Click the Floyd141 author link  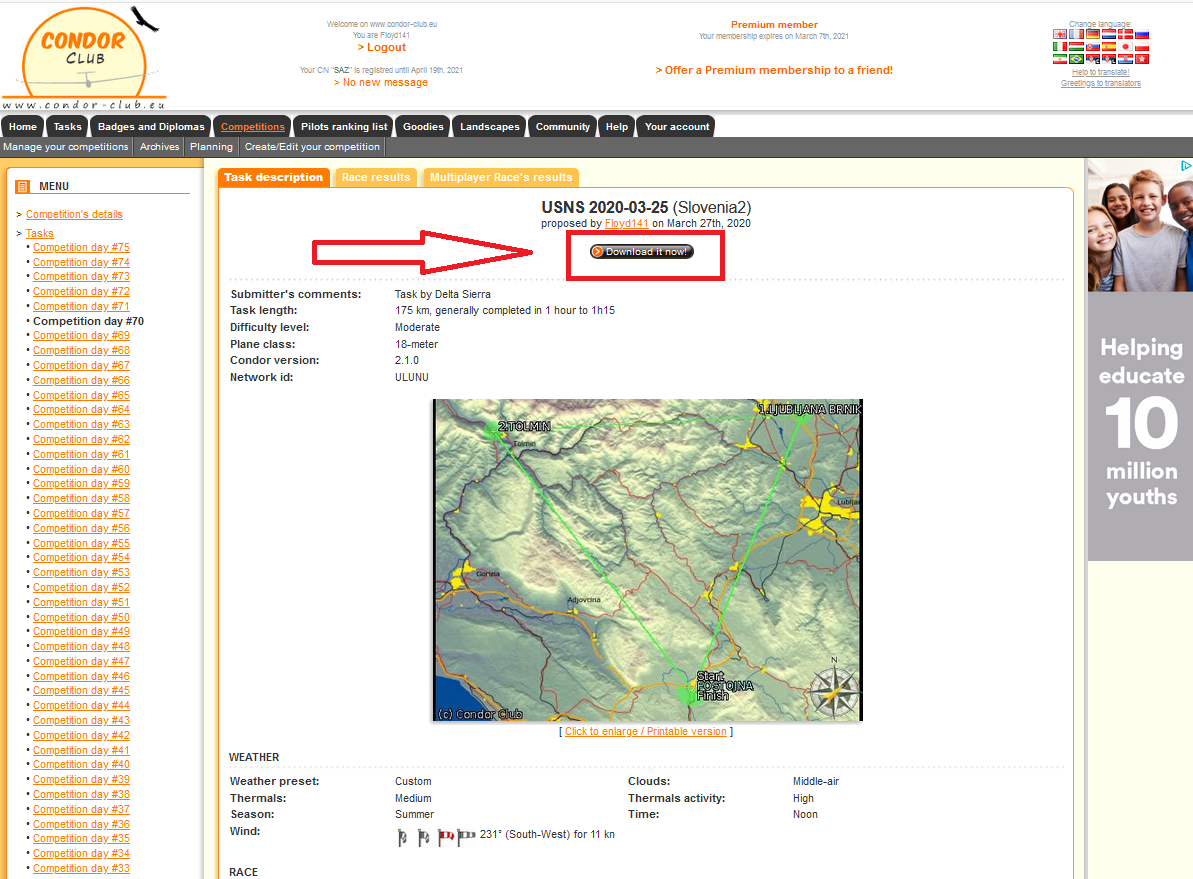[626, 223]
